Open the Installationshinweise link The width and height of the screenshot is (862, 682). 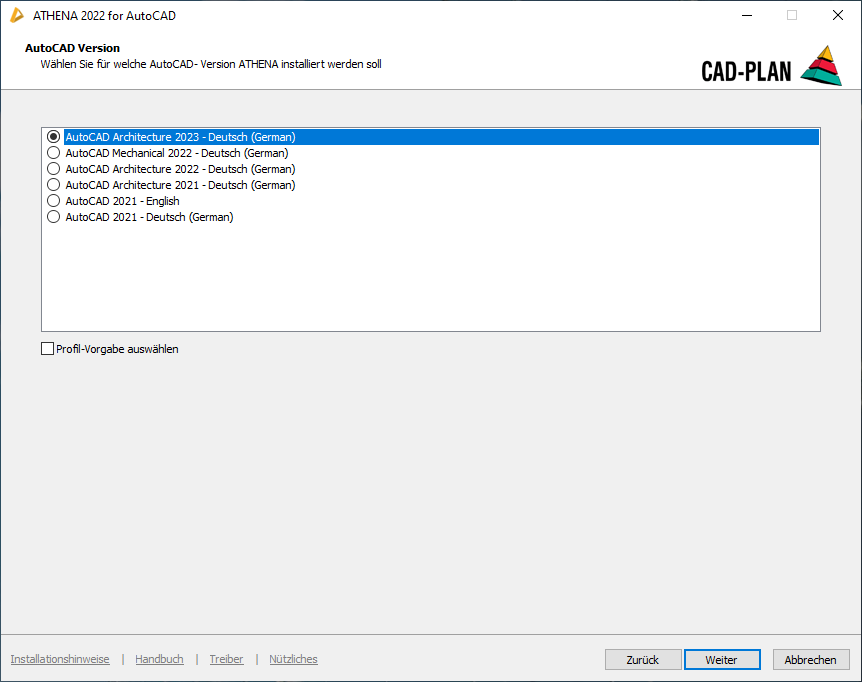(60, 659)
